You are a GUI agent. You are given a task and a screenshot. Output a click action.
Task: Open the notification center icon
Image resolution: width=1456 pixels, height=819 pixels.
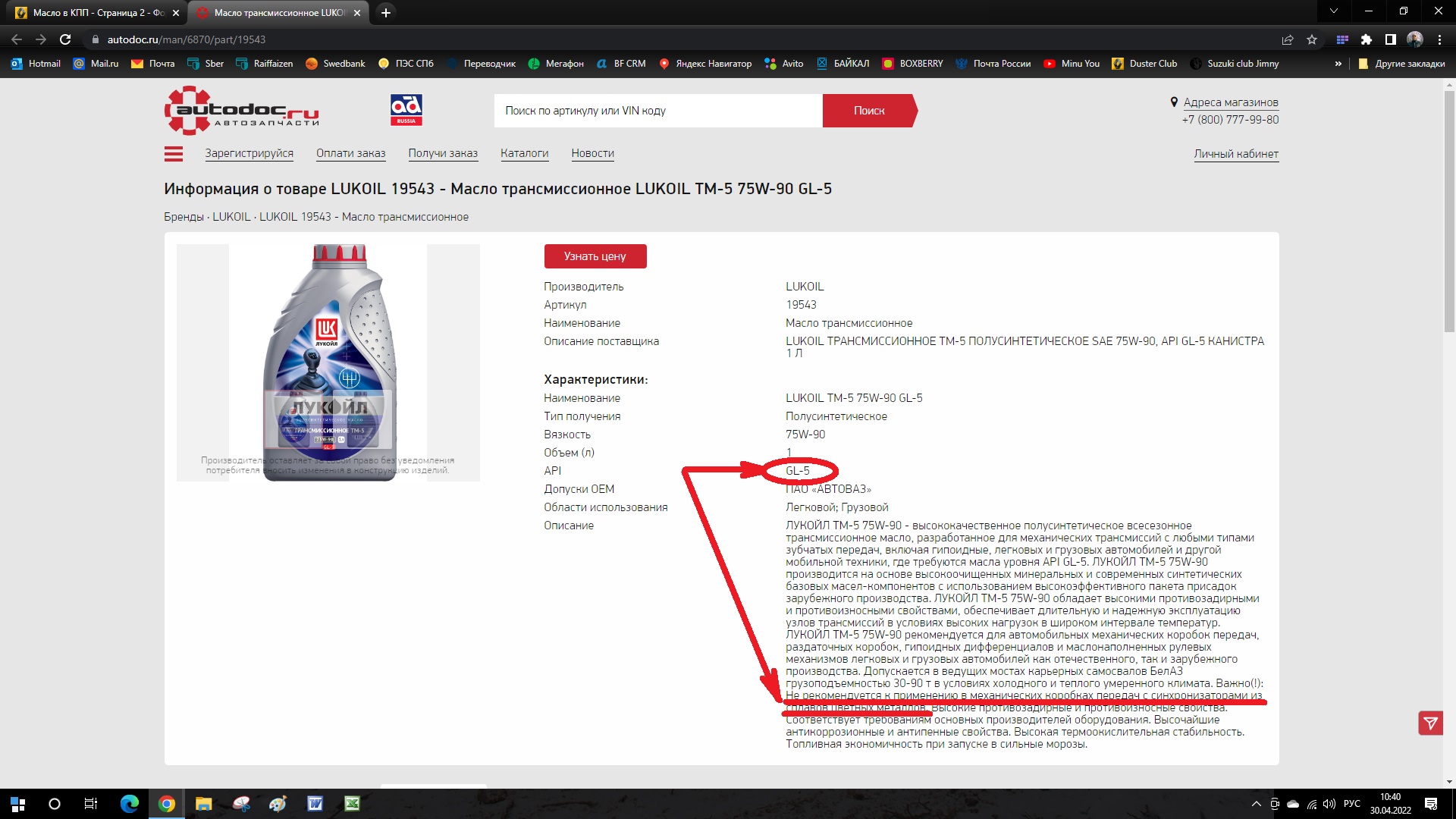1431,804
